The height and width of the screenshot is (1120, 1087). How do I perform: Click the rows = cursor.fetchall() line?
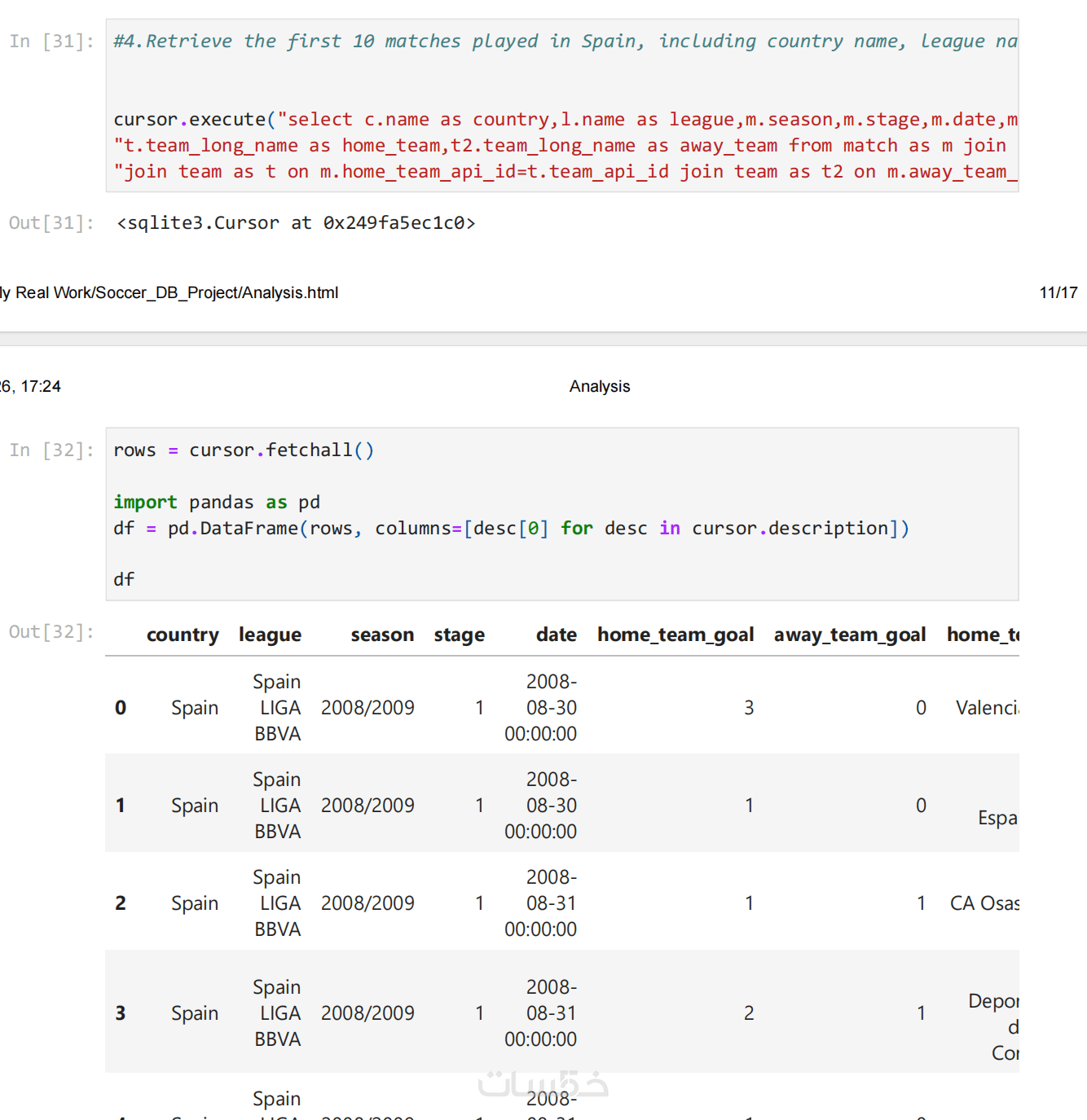[244, 450]
